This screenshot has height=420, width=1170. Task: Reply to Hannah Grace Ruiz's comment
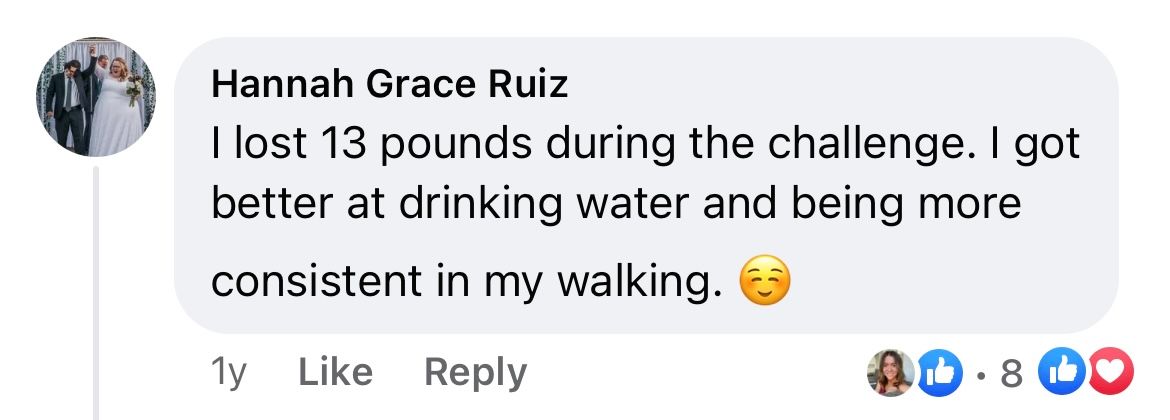point(475,372)
